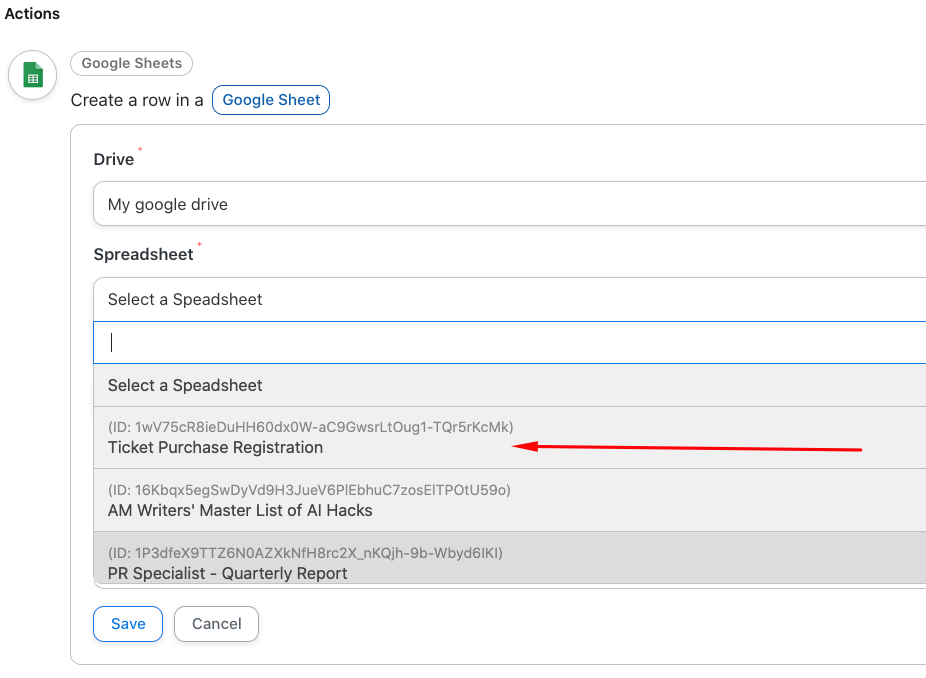The width and height of the screenshot is (926, 678).
Task: Pick AM Writers' Master List of AI Hacks
Action: [240, 510]
